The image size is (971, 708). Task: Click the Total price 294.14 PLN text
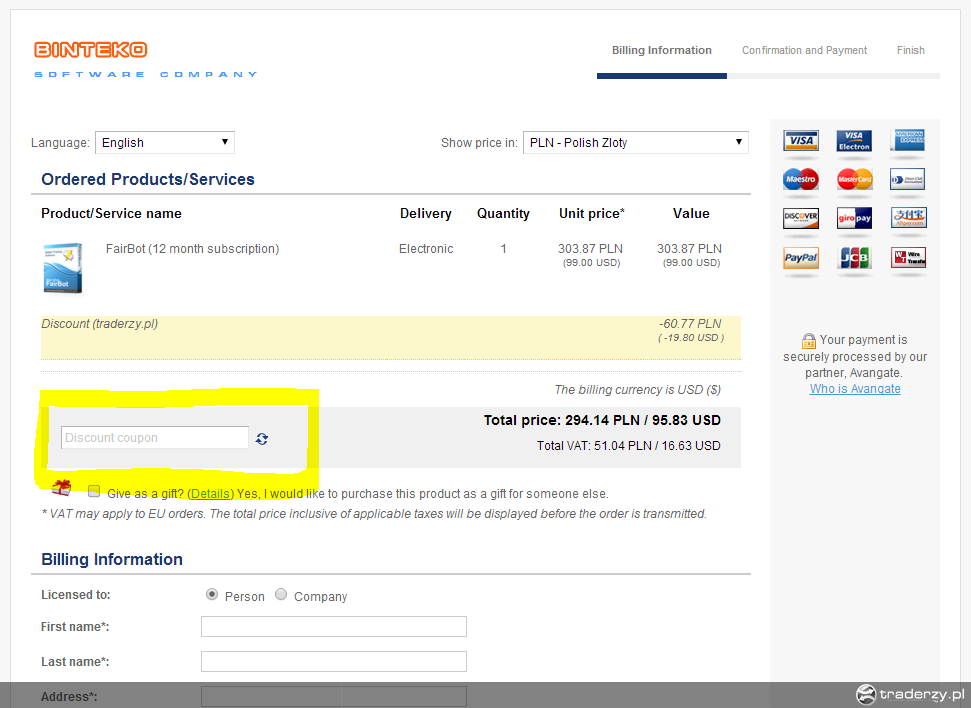pos(602,421)
